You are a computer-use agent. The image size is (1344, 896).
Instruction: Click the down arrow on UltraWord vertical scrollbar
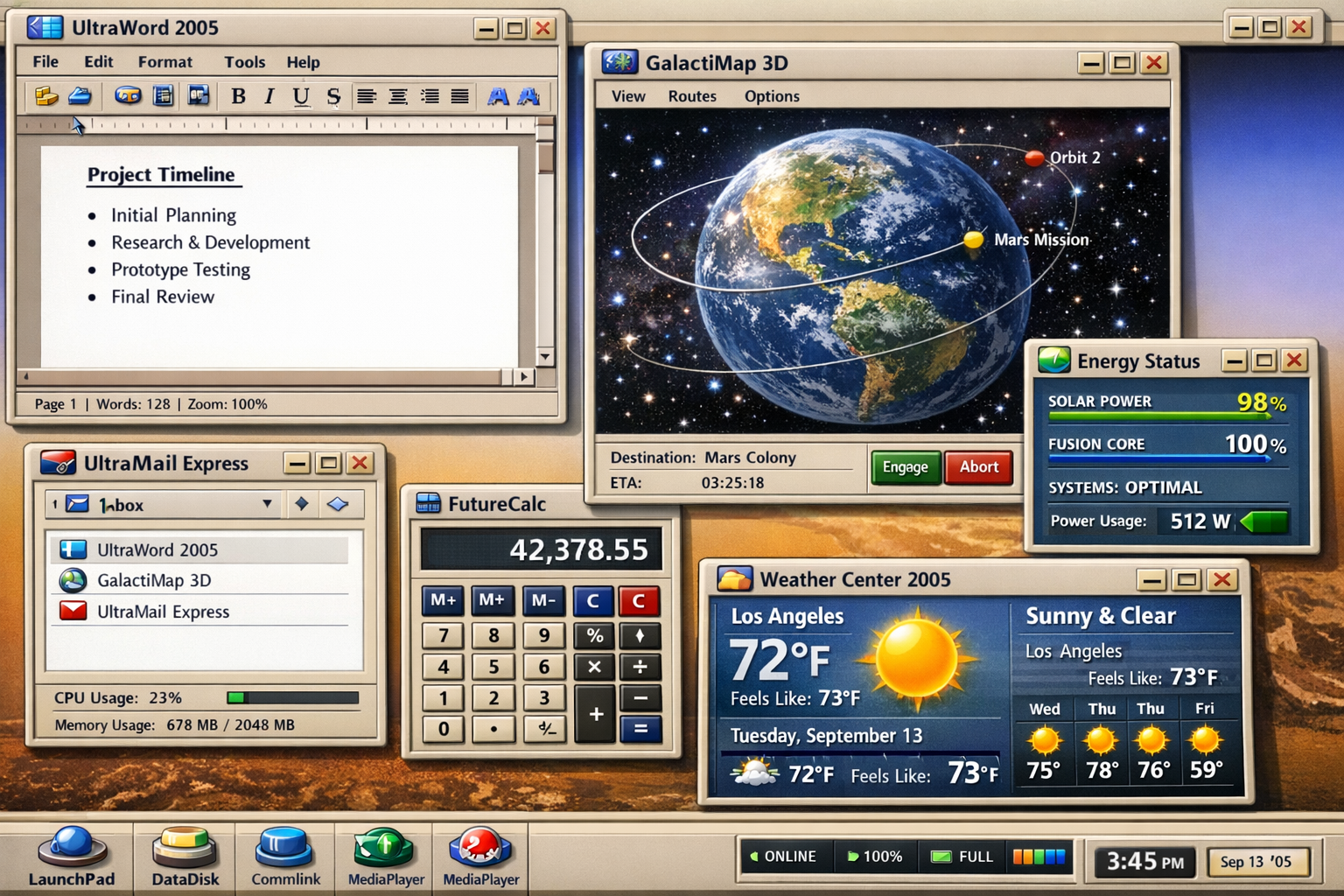[545, 357]
